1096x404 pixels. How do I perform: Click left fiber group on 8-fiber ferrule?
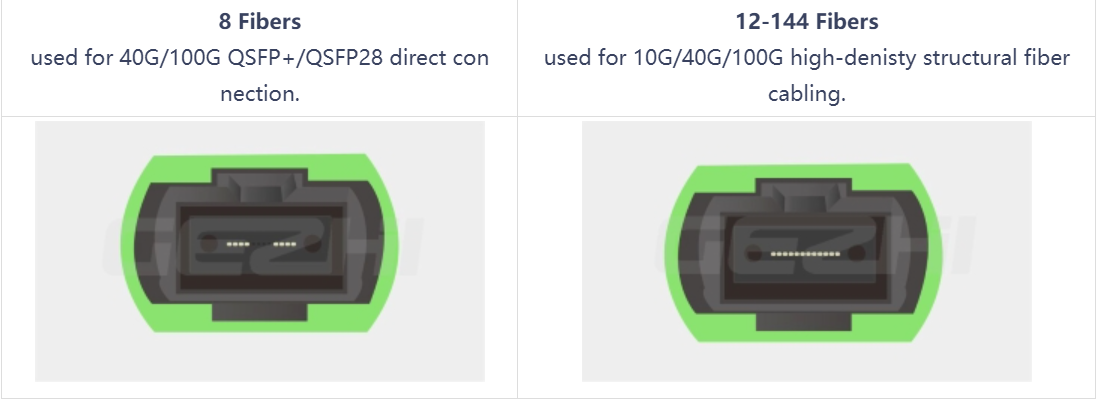[x=238, y=243]
